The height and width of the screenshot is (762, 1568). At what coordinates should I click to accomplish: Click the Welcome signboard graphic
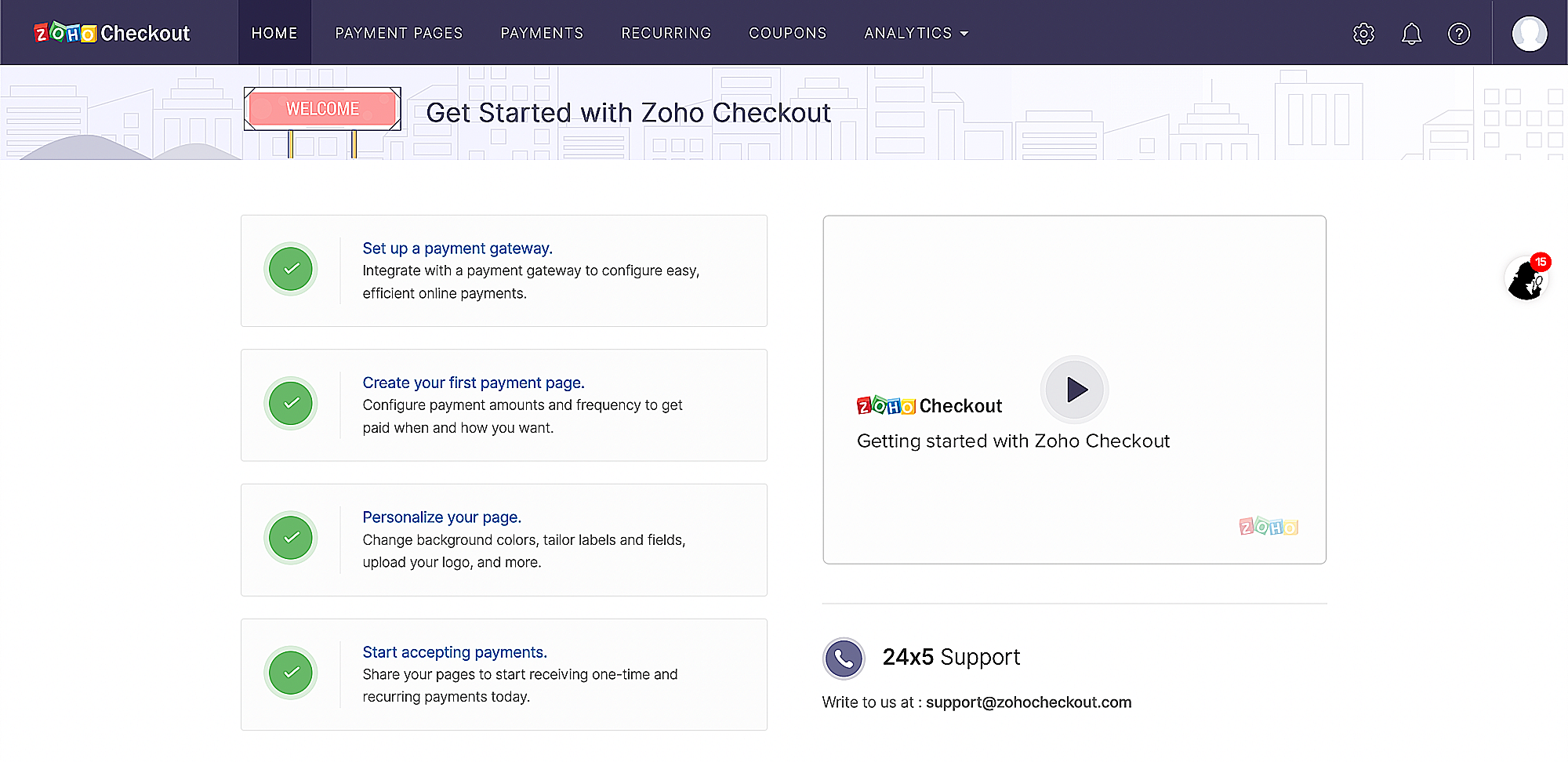click(x=322, y=109)
